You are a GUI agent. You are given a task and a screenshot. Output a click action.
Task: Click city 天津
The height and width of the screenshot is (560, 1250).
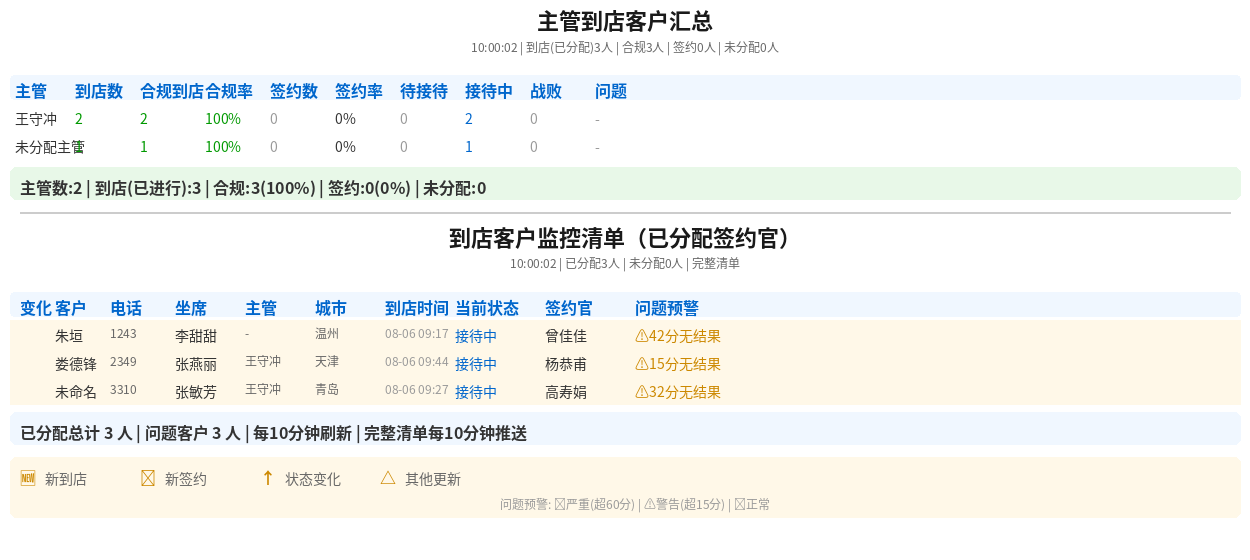click(x=327, y=362)
